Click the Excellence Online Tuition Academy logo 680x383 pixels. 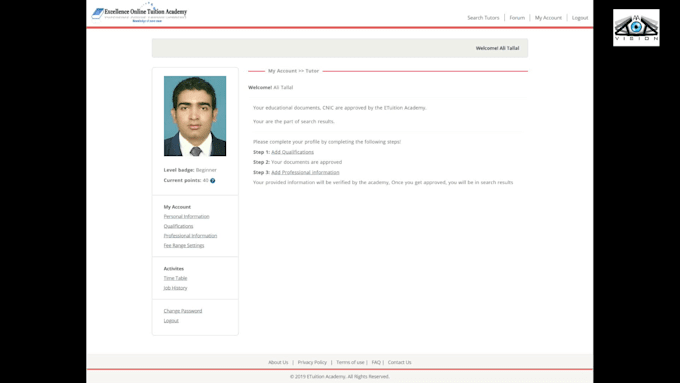(x=139, y=13)
